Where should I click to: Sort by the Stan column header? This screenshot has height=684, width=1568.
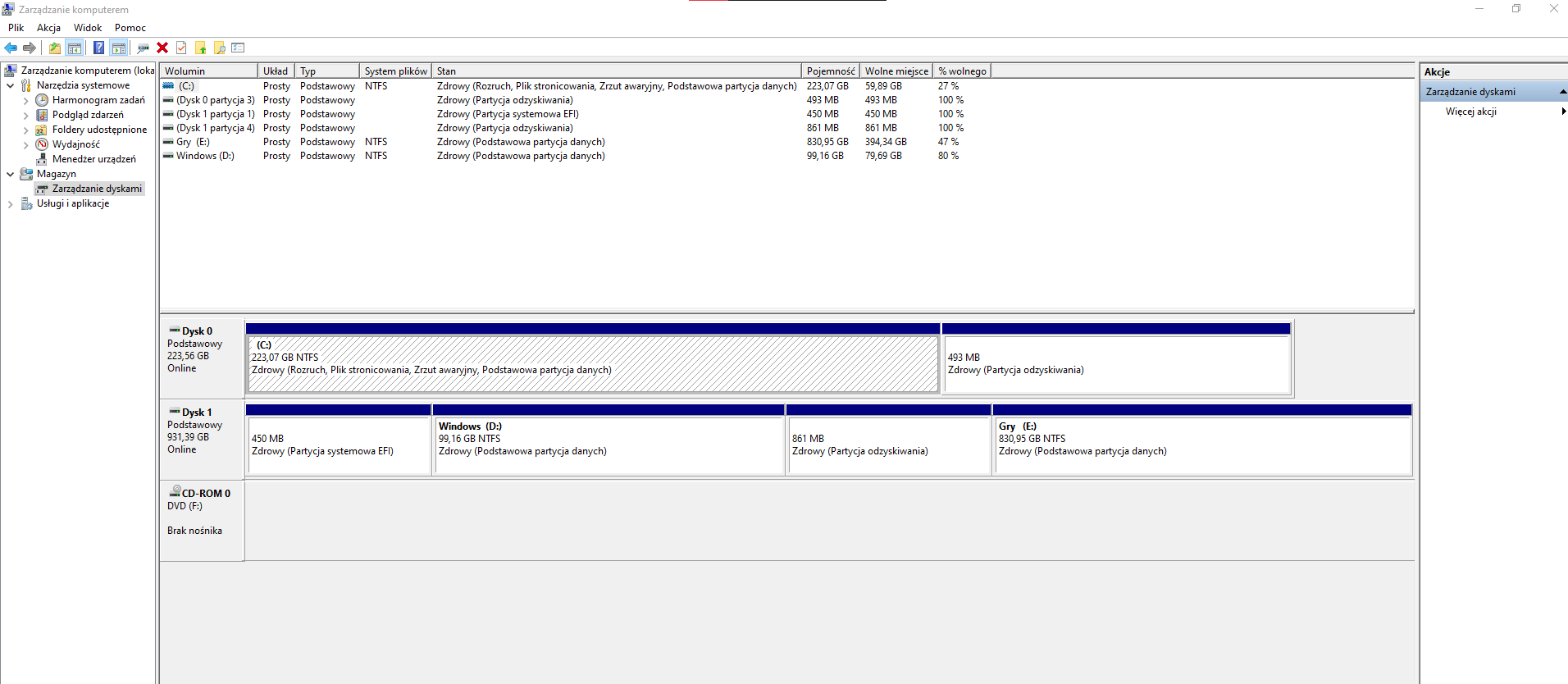point(617,71)
